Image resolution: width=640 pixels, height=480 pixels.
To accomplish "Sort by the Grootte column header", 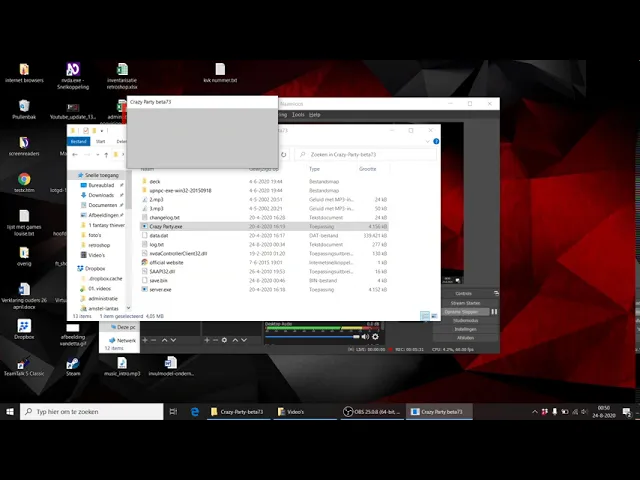I will click(x=367, y=169).
